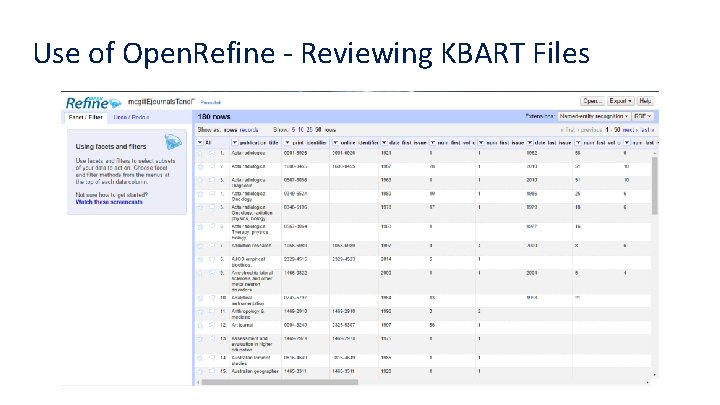Go to next page of rows
720x405 pixels.
click(630, 130)
